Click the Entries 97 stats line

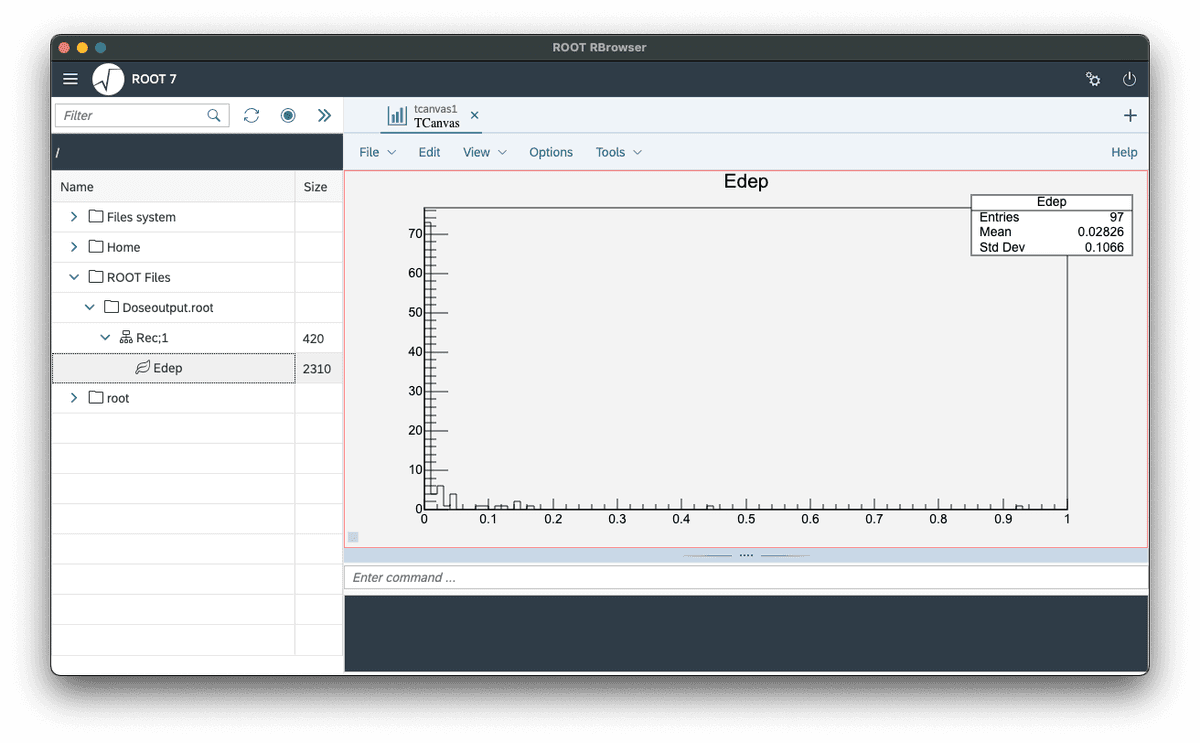1051,217
